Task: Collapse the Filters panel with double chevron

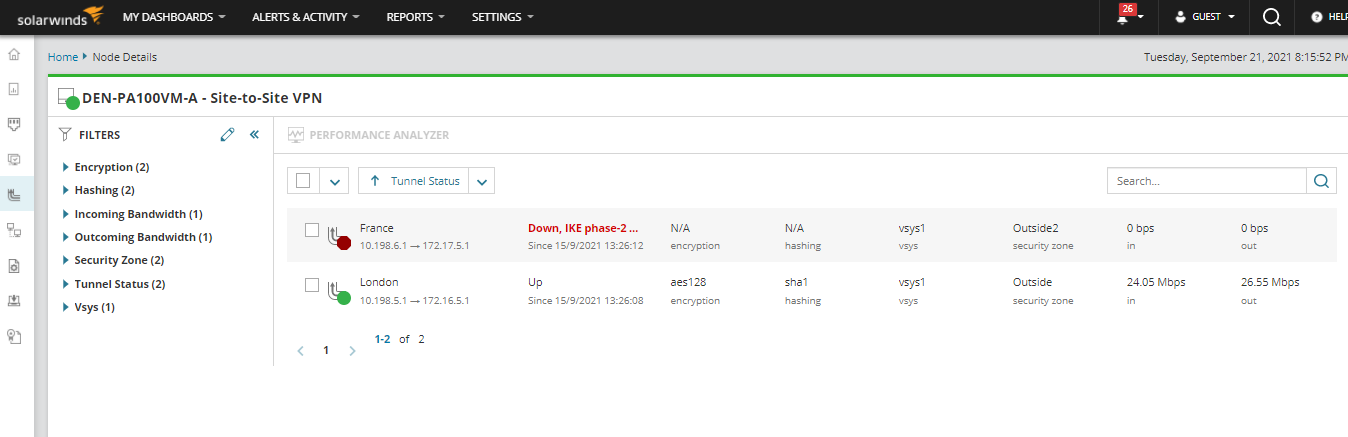Action: [254, 134]
